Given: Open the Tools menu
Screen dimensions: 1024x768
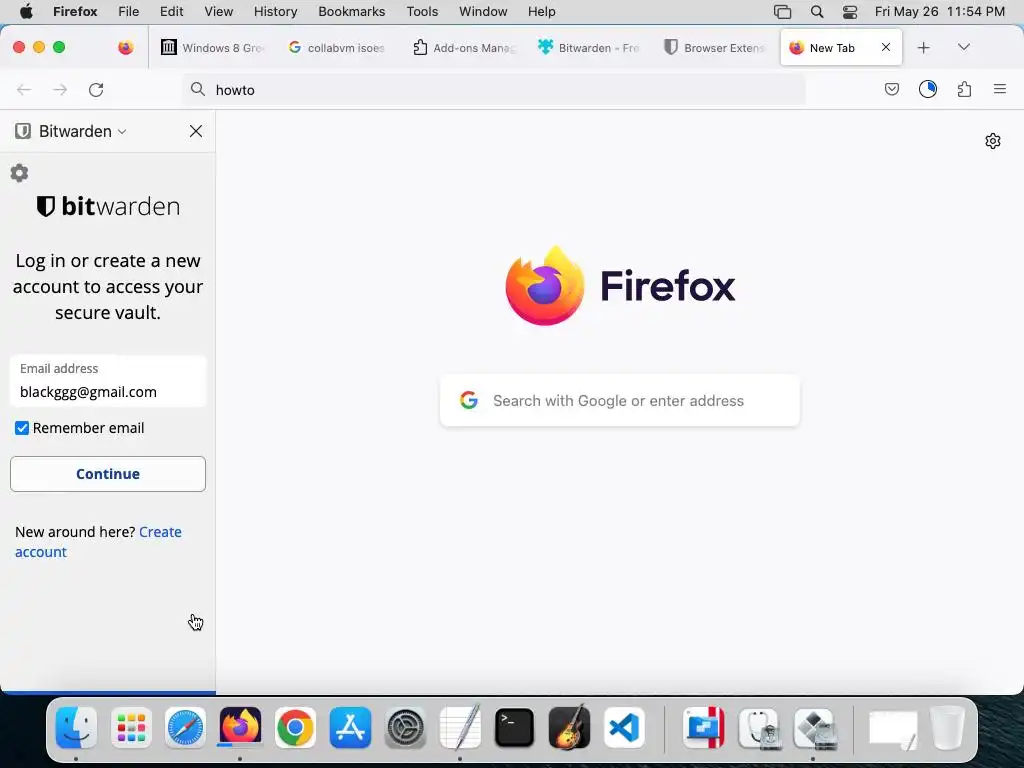Looking at the screenshot, I should (423, 12).
